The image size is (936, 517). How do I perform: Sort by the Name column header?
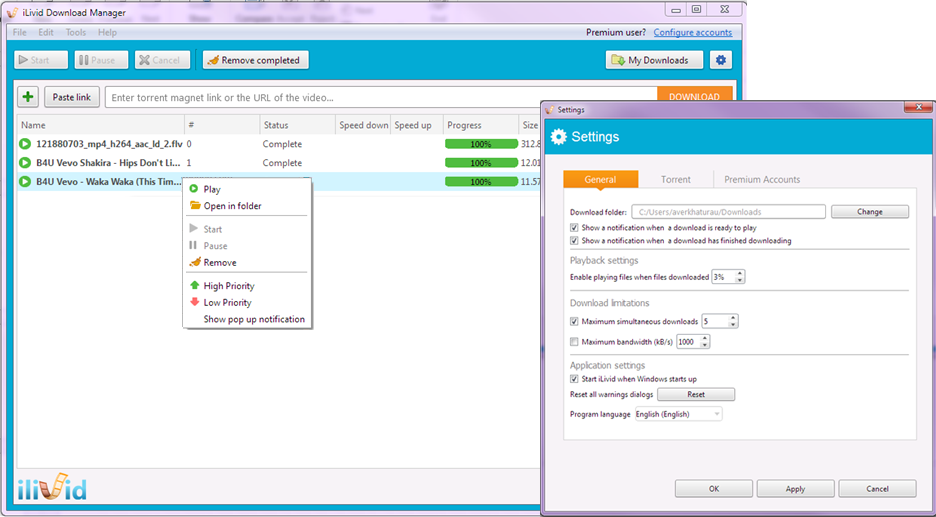(x=100, y=125)
